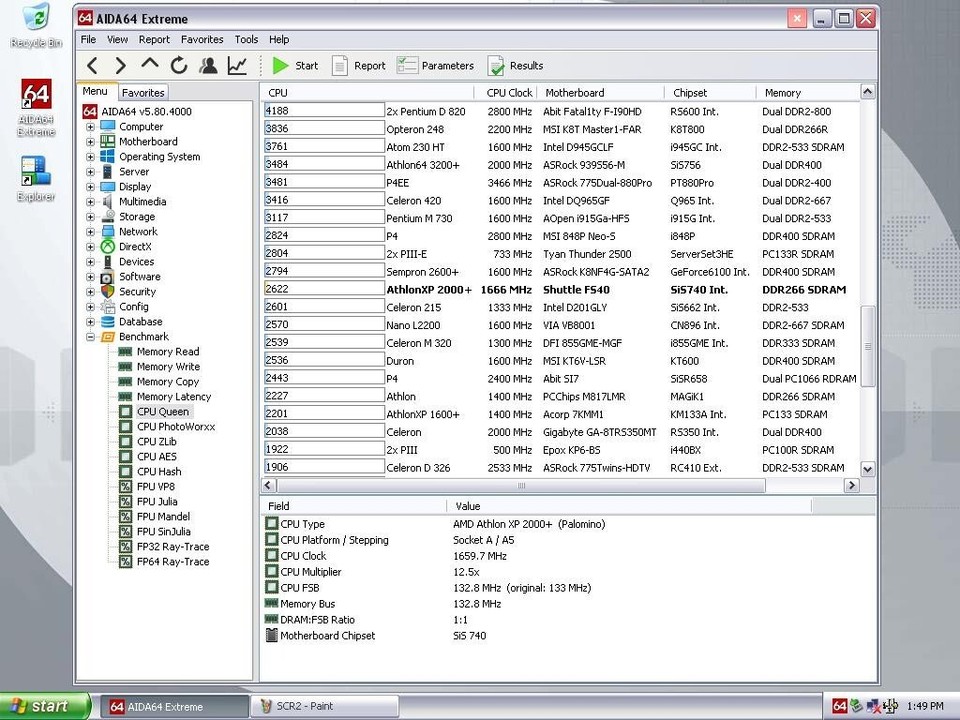Click the Back navigation arrow in toolbar

92,66
